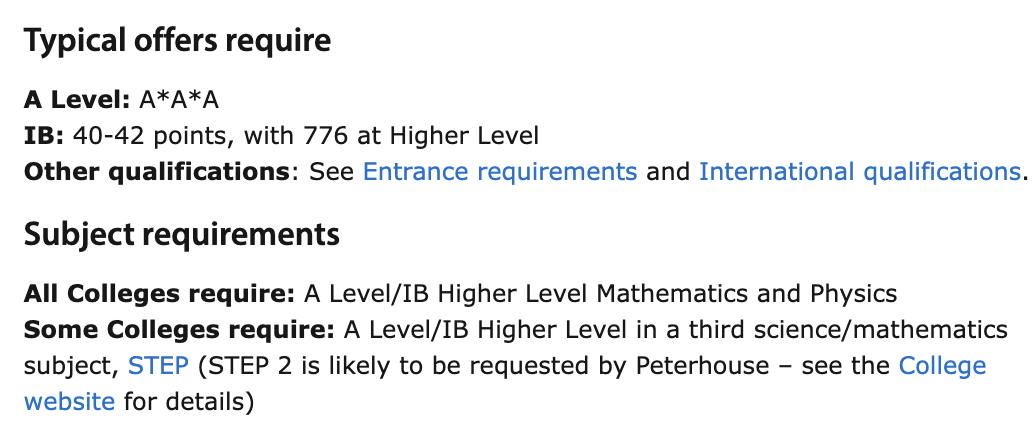Click the bold "A Level:" label
The height and width of the screenshot is (430, 1036).
tap(77, 100)
